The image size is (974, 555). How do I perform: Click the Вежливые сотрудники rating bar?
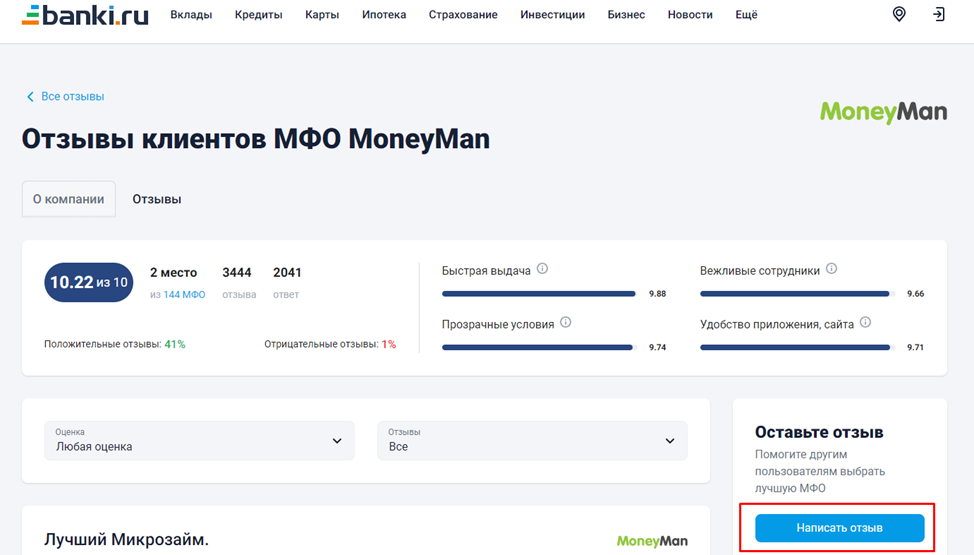797,293
